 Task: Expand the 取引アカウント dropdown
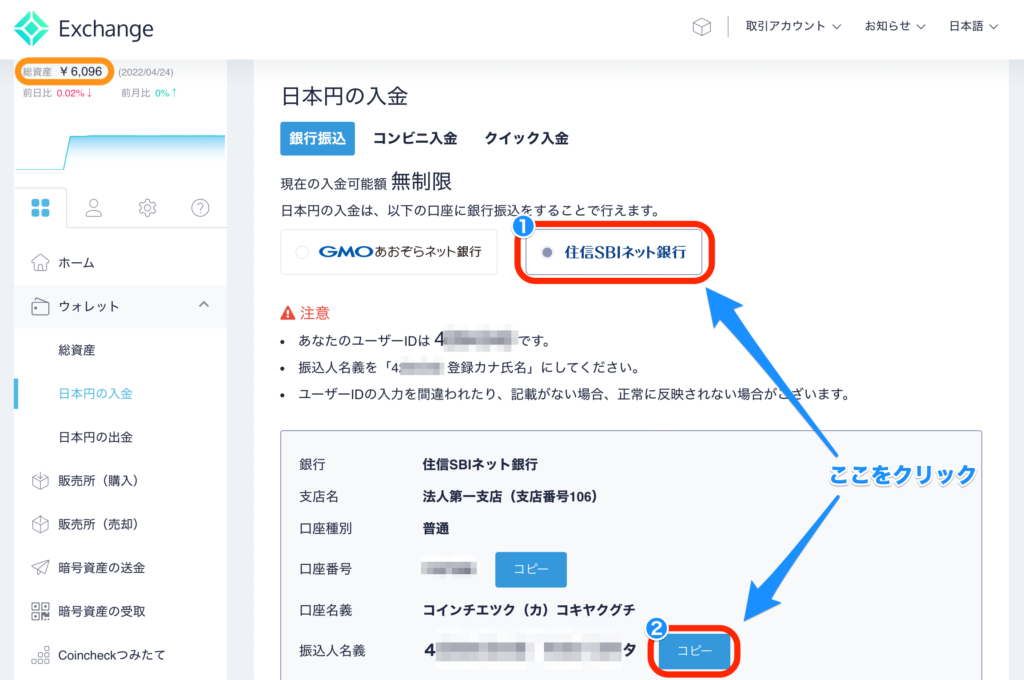pyautogui.click(x=793, y=26)
